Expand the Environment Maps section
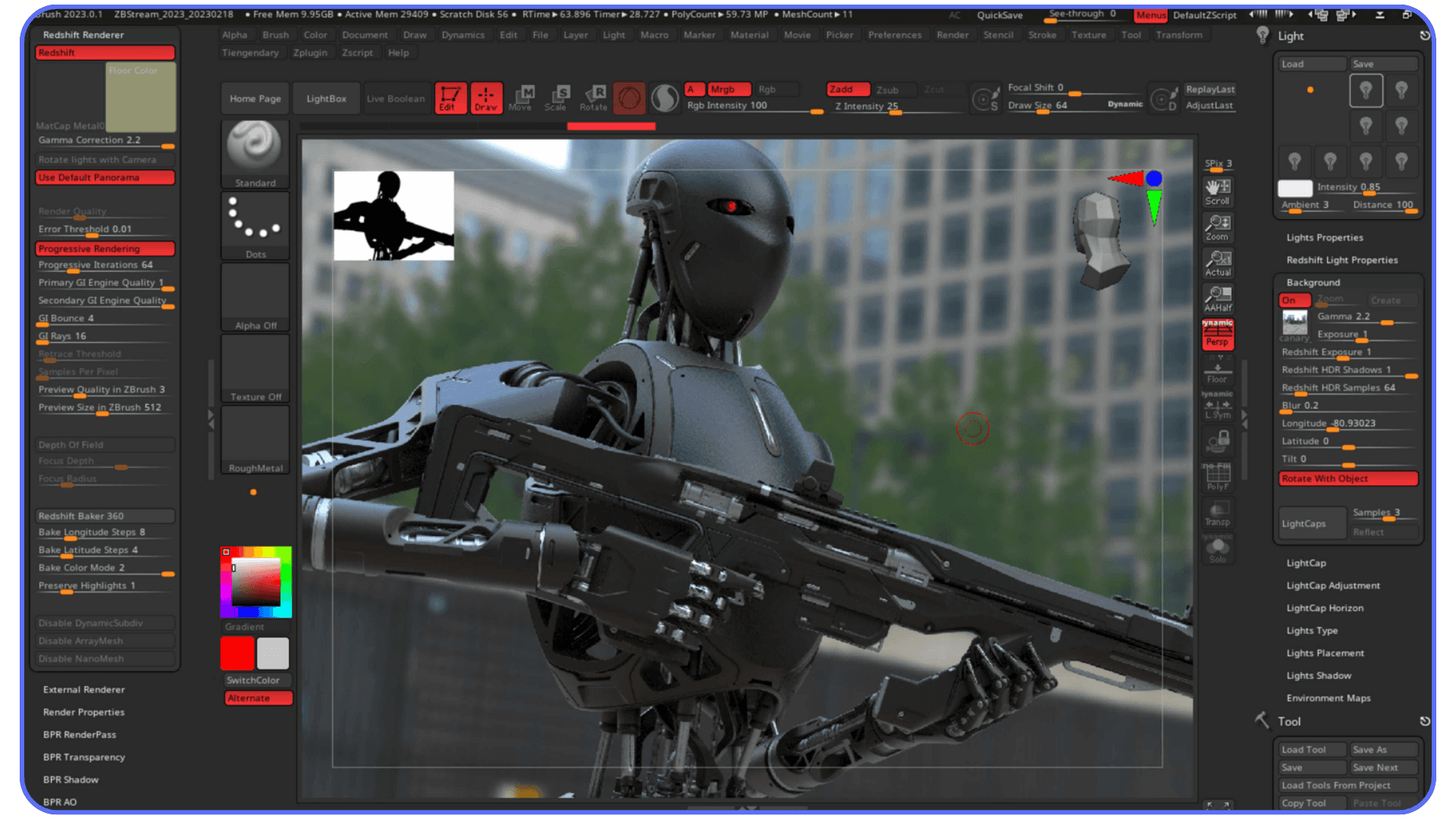Image resolution: width=1456 pixels, height=819 pixels. [x=1329, y=698]
